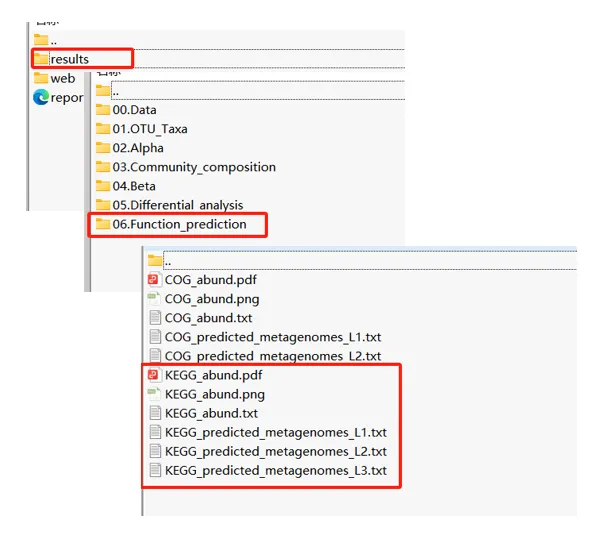Open the Edge report file icon

coord(41,97)
